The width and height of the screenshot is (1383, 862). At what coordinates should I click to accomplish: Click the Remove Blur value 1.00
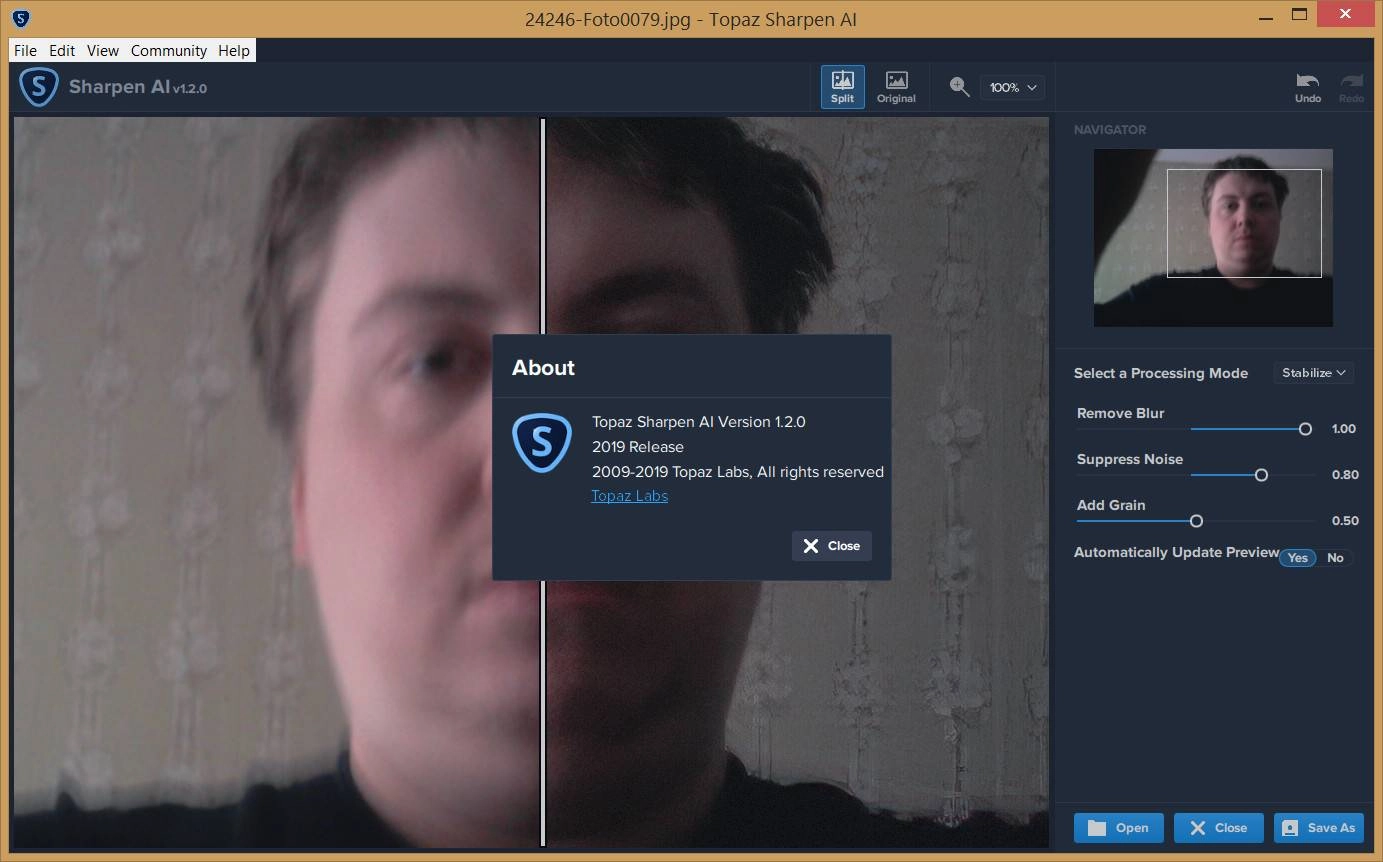tap(1344, 429)
